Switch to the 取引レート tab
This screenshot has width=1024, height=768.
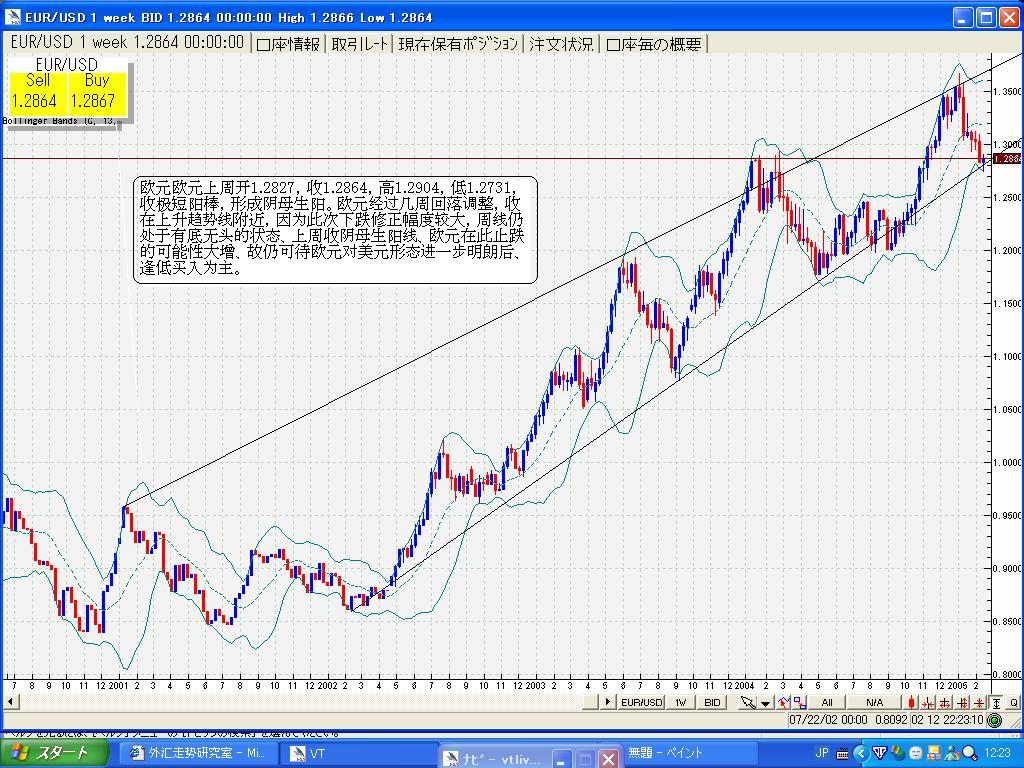359,44
